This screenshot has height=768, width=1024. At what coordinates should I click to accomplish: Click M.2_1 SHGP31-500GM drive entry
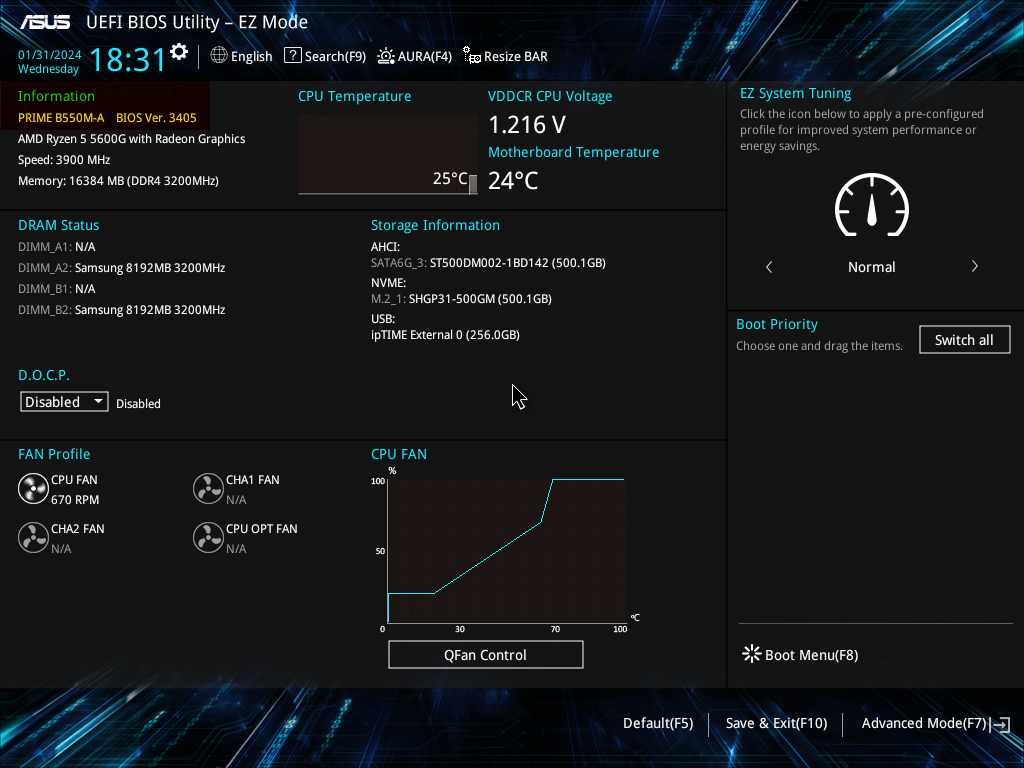coord(461,298)
